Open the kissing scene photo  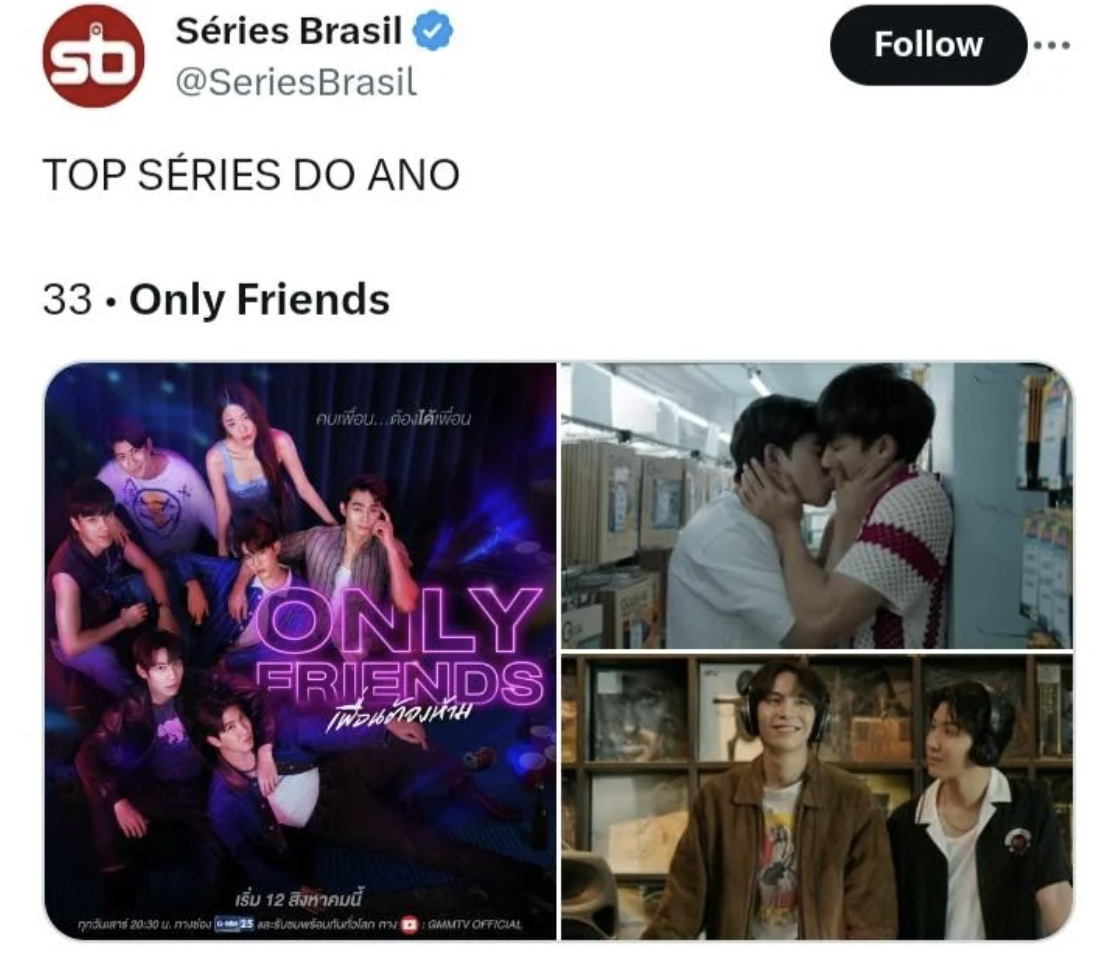coord(816,505)
